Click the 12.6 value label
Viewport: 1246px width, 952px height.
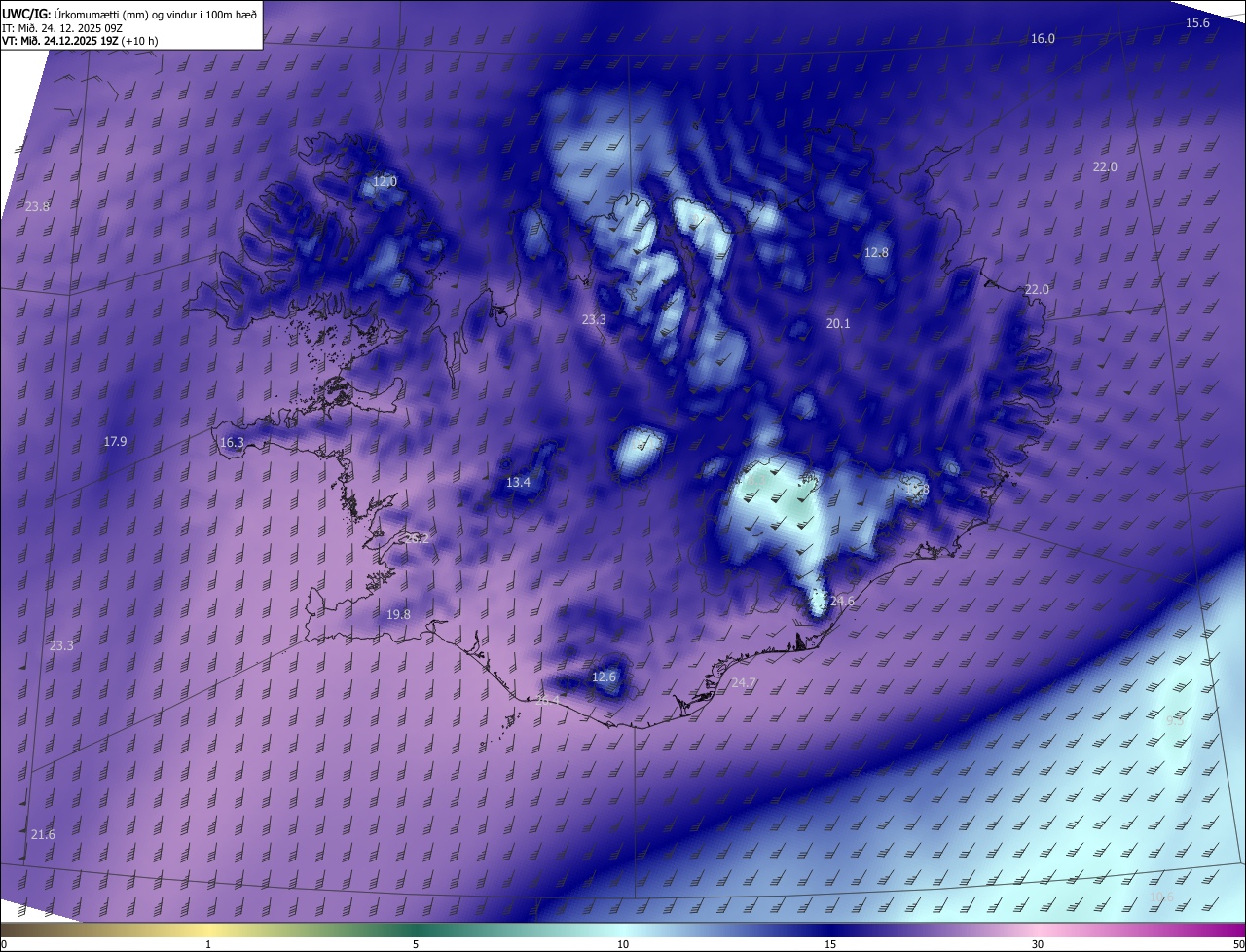point(605,677)
